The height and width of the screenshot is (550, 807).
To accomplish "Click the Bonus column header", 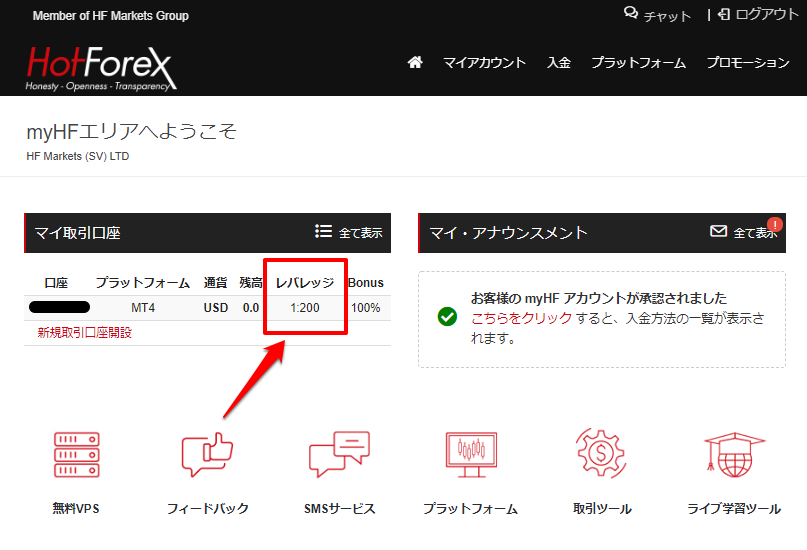I will pos(365,282).
